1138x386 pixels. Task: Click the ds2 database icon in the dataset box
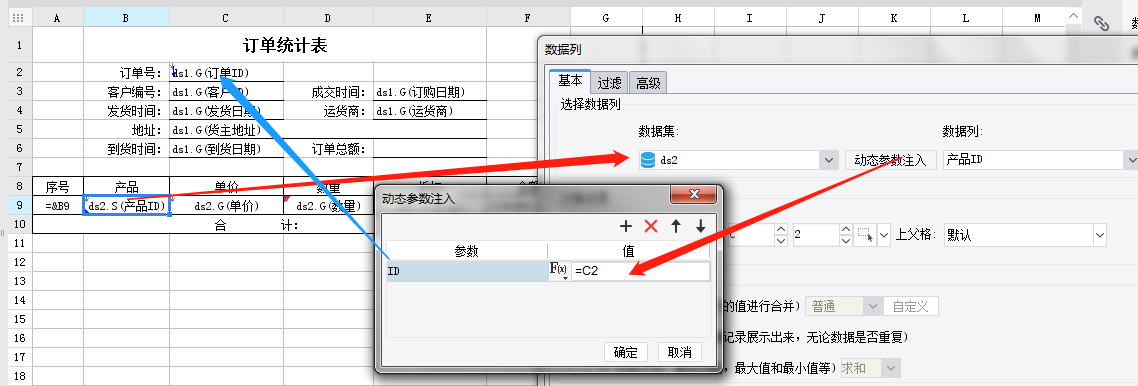point(648,160)
